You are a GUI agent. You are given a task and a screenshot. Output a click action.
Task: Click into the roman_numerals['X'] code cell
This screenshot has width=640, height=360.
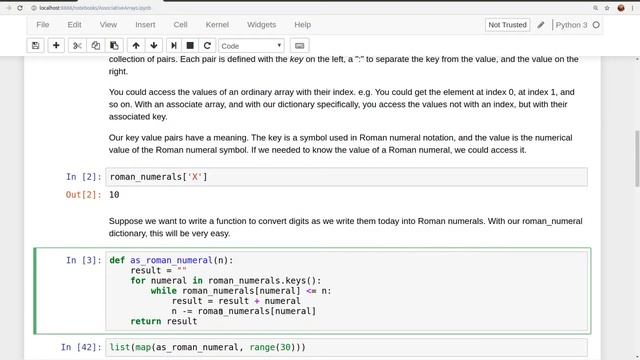click(x=347, y=177)
